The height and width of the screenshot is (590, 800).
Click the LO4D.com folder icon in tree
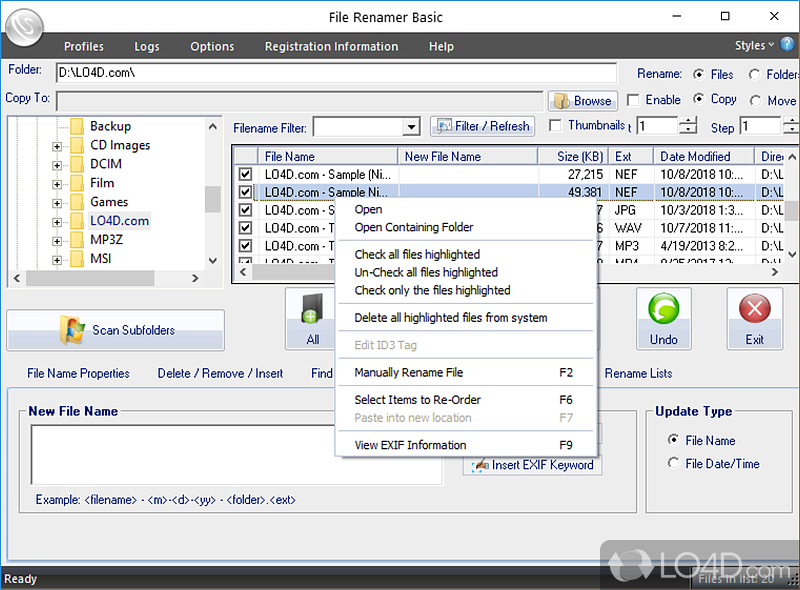pos(77,221)
